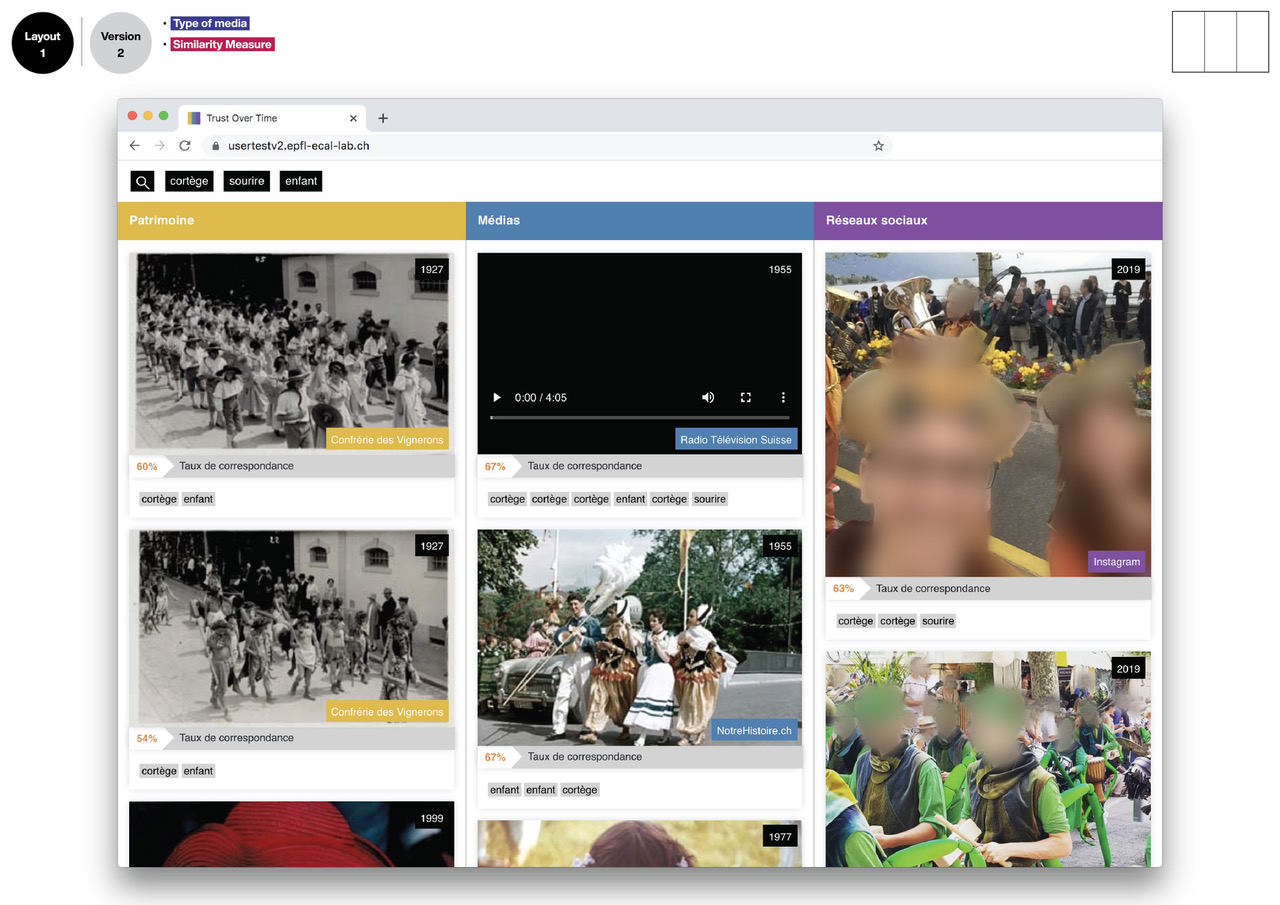Click the address bar URL
Screen dimensions: 1280x905
pos(299,146)
